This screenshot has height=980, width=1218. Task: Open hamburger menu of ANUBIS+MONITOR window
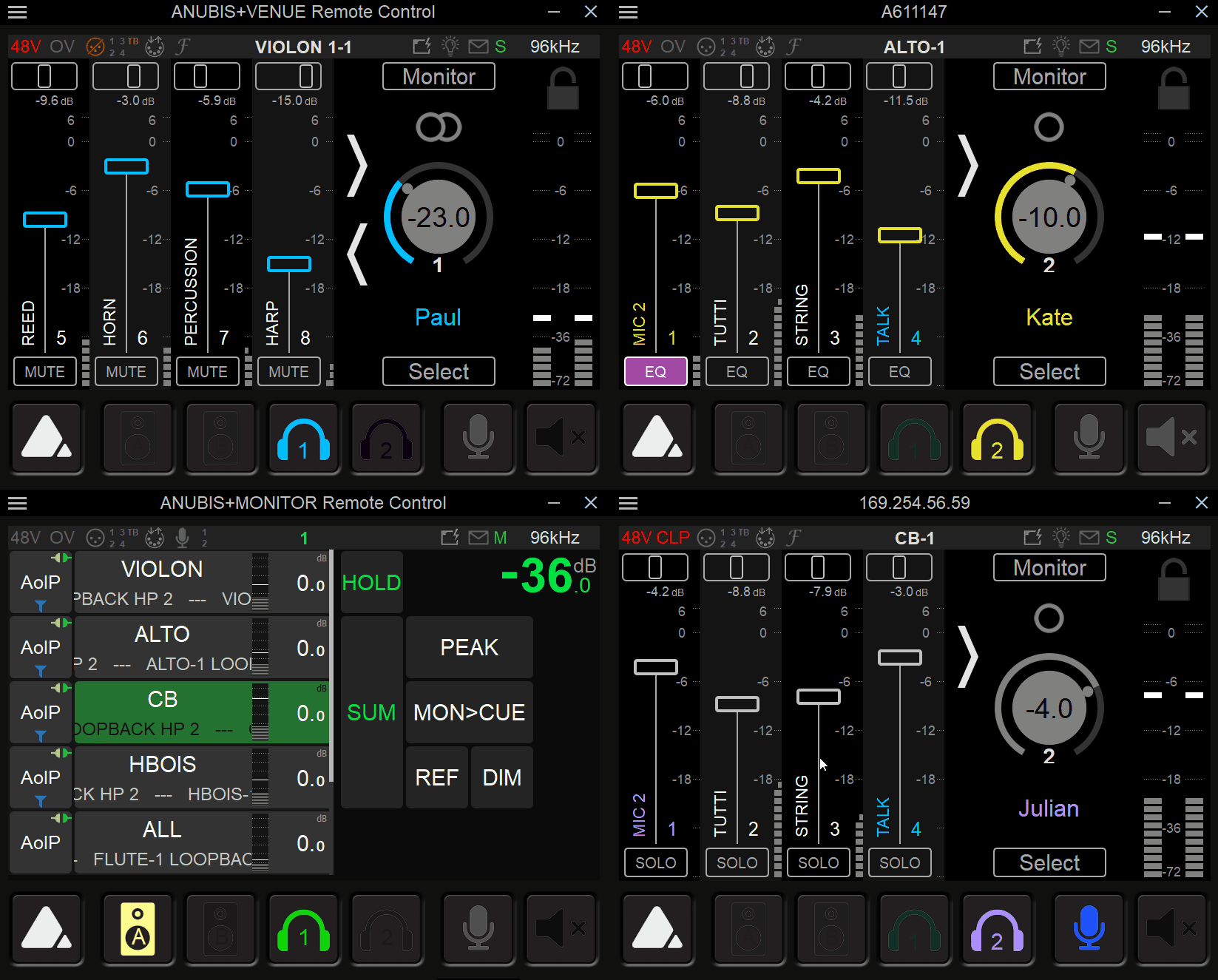pyautogui.click(x=17, y=503)
